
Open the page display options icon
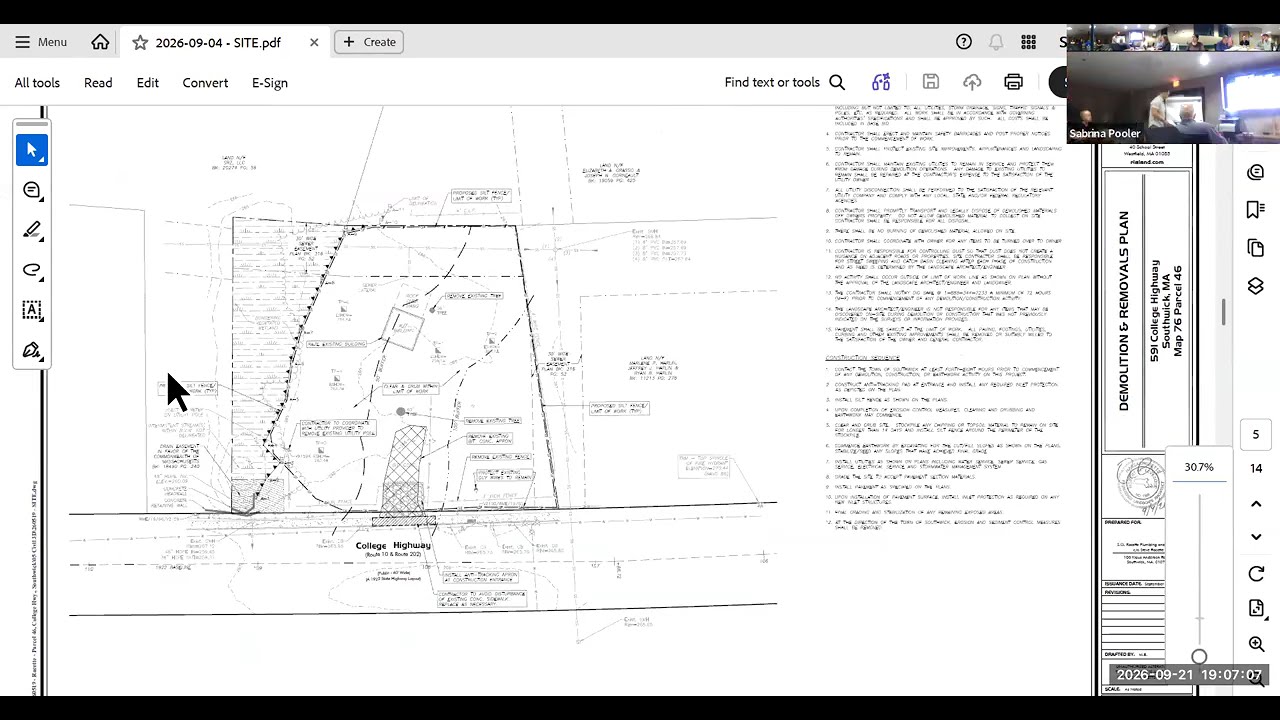click(x=1256, y=609)
